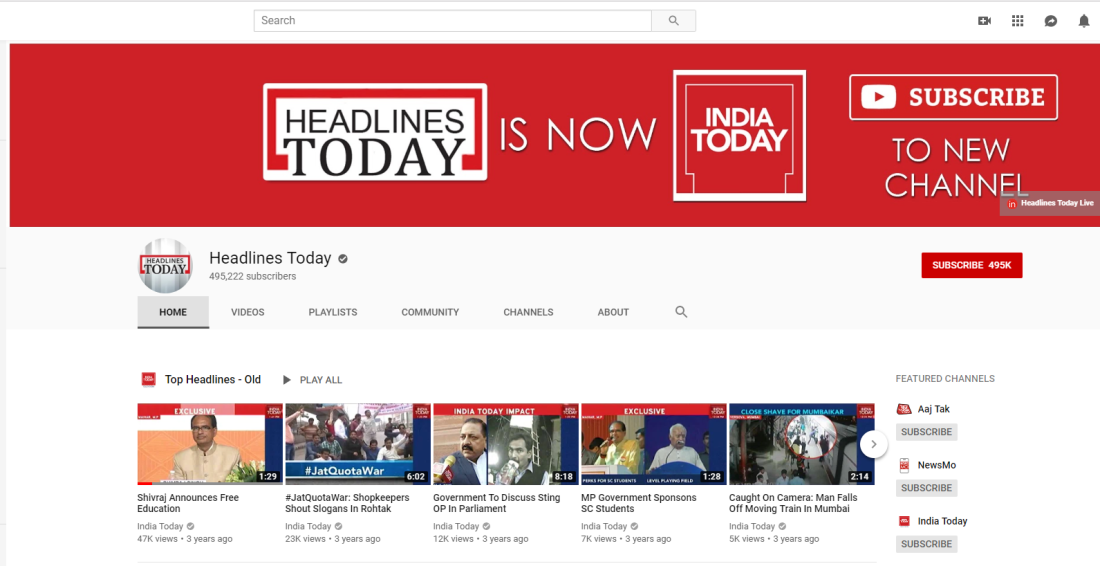Open the Top Headlines - Old playlist title

213,379
